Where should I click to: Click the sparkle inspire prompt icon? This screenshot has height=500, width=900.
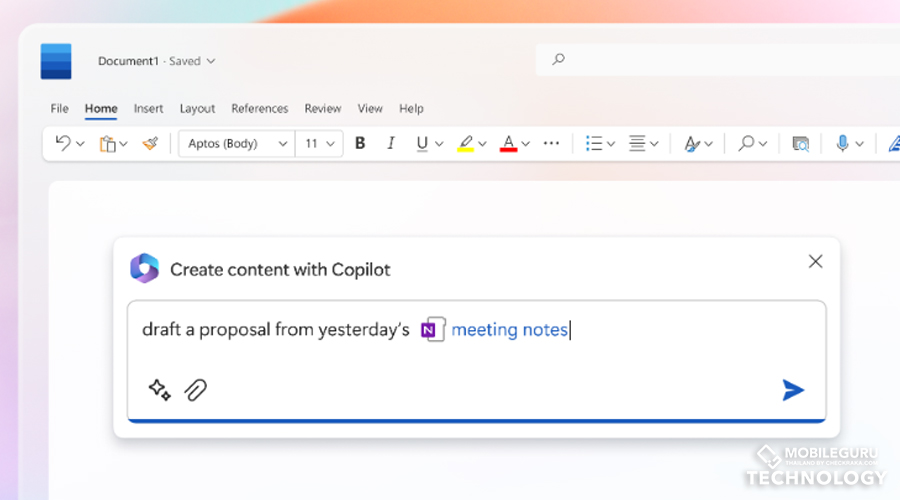click(x=159, y=390)
